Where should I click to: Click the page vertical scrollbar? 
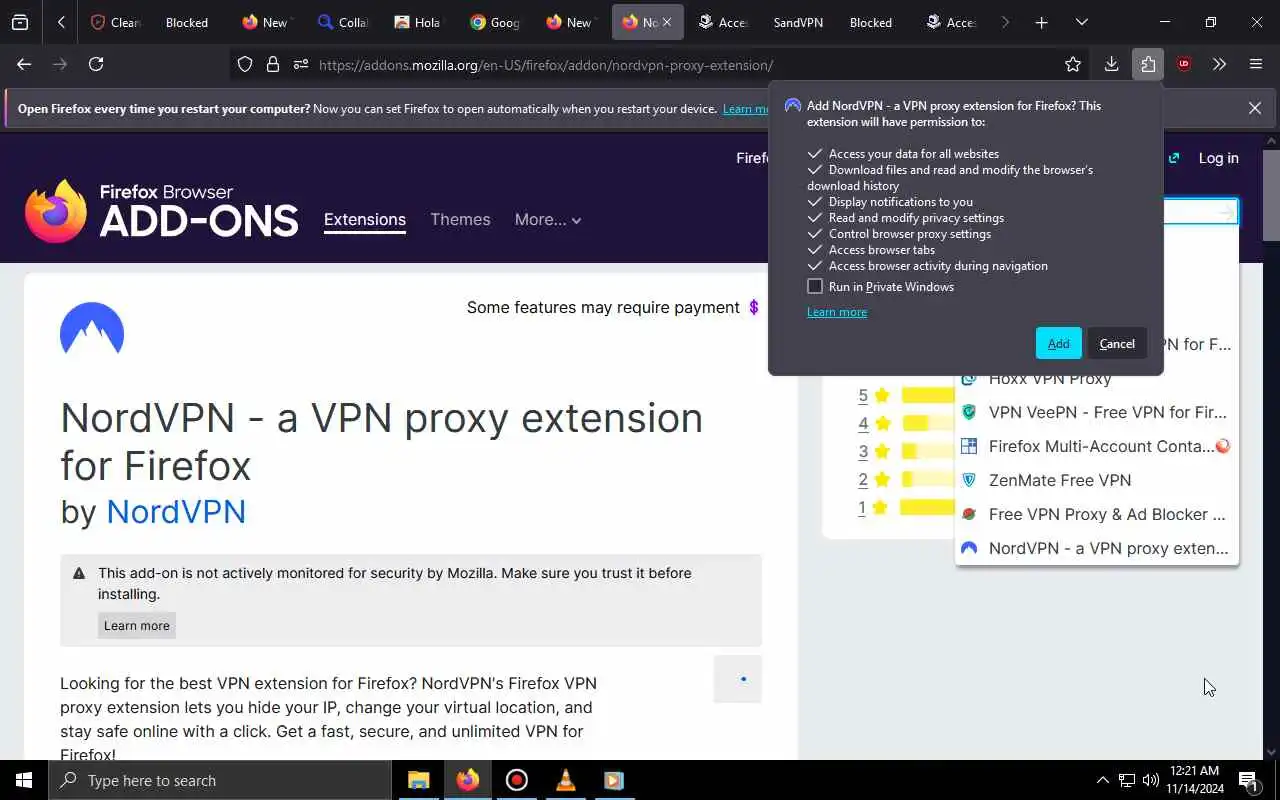[x=1271, y=195]
